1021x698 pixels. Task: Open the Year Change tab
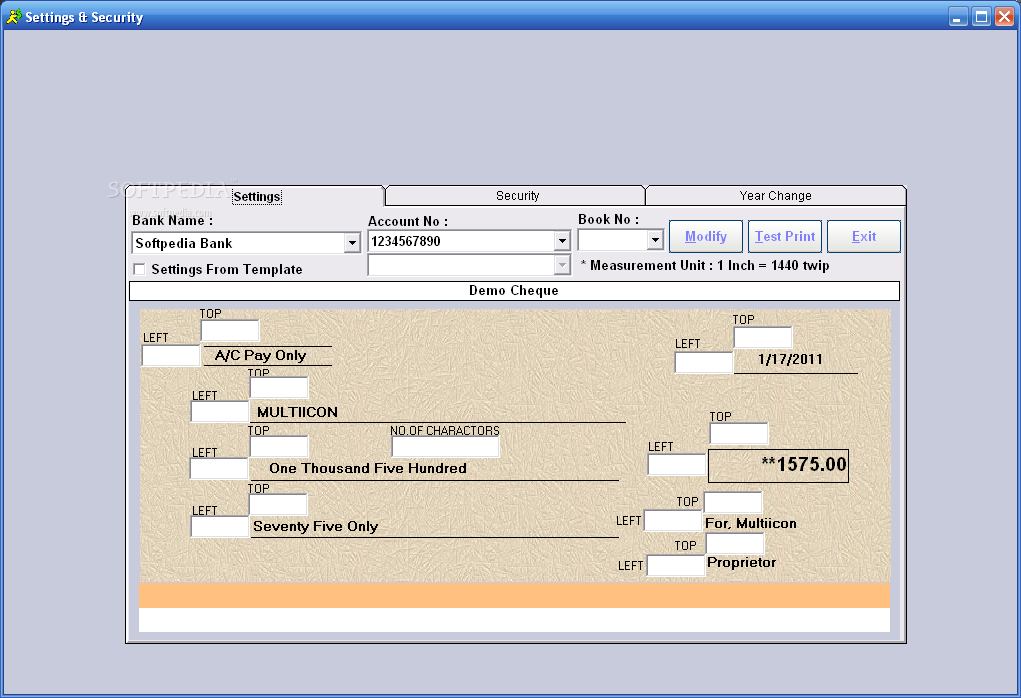coord(775,195)
